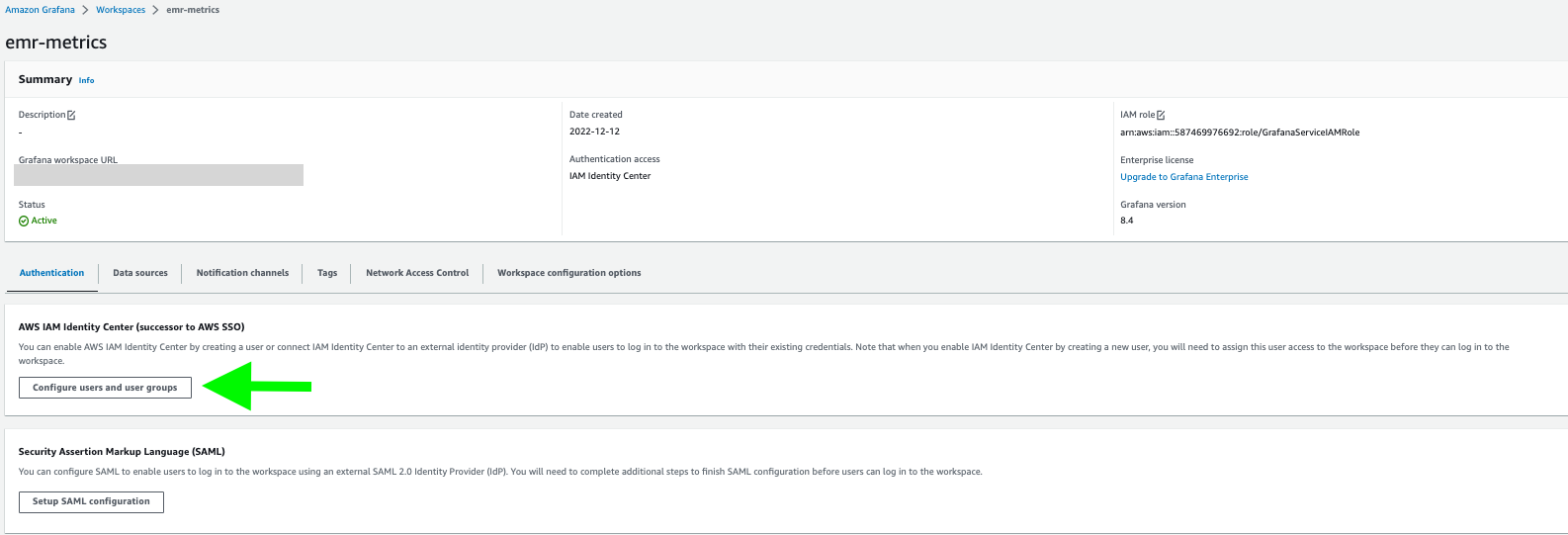This screenshot has height=535, width=1568.
Task: Go to the Workspaces breadcrumb
Action: pyautogui.click(x=121, y=10)
